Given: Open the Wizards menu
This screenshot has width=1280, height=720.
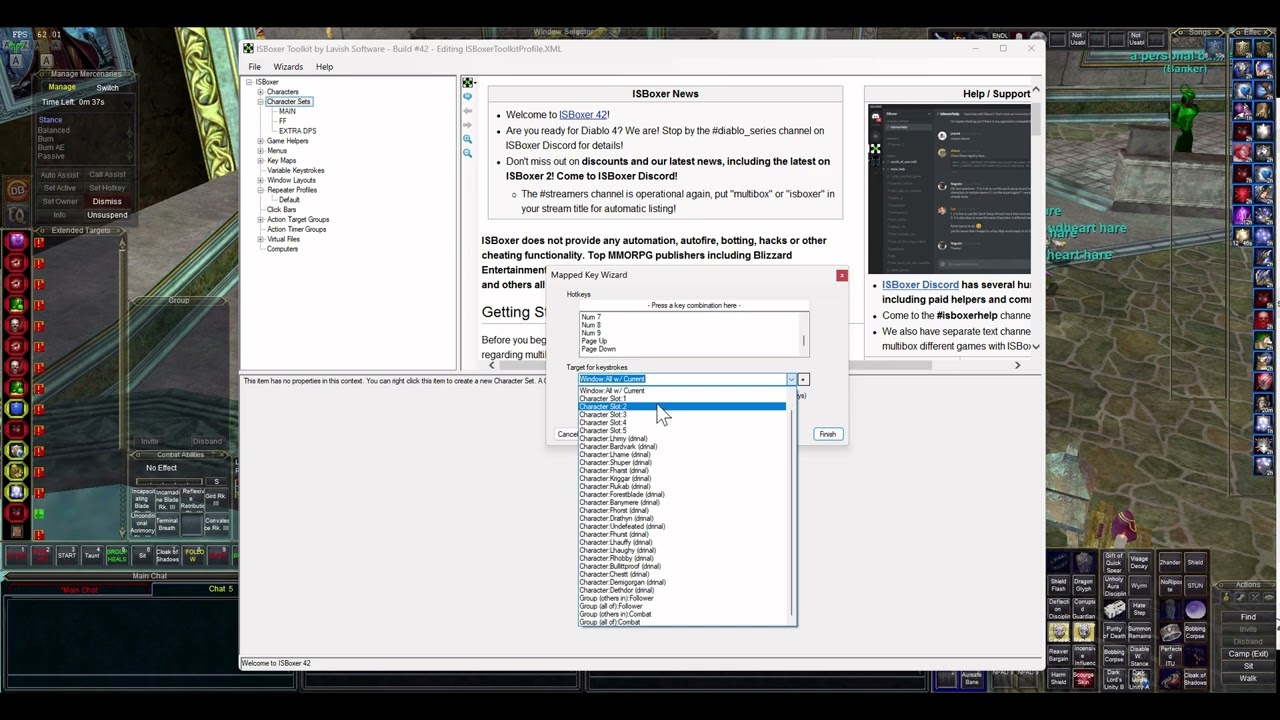Looking at the screenshot, I should click(x=288, y=67).
